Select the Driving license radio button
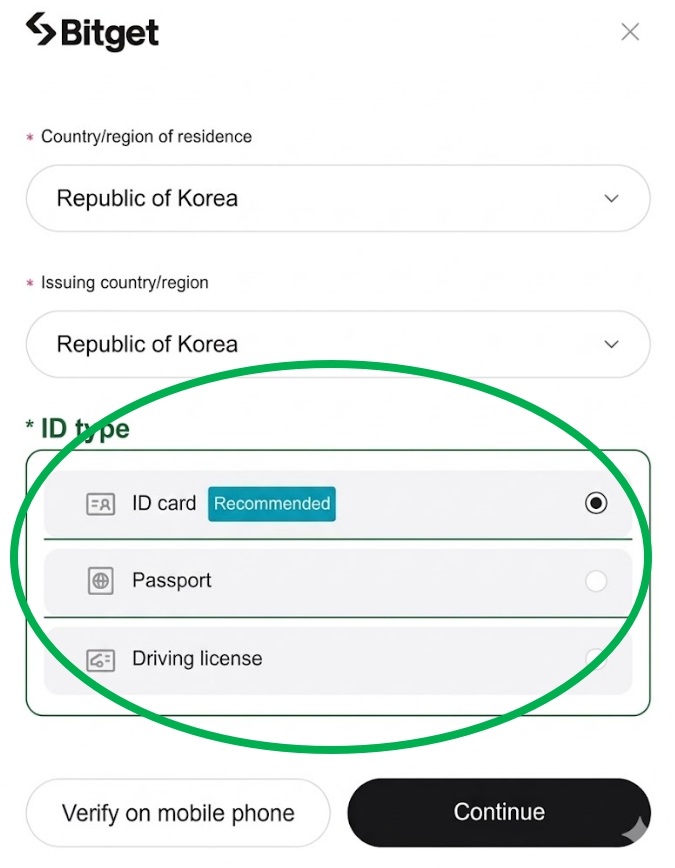Screen dimensions: 675x868 pyautogui.click(x=596, y=659)
